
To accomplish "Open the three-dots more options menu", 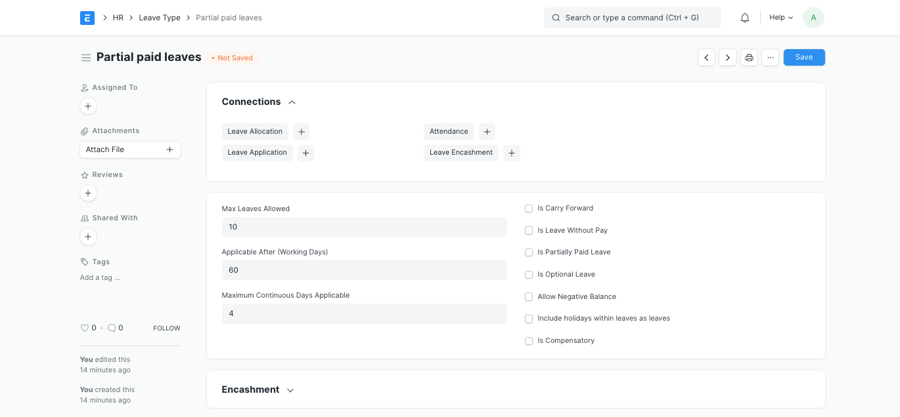I will 770,58.
